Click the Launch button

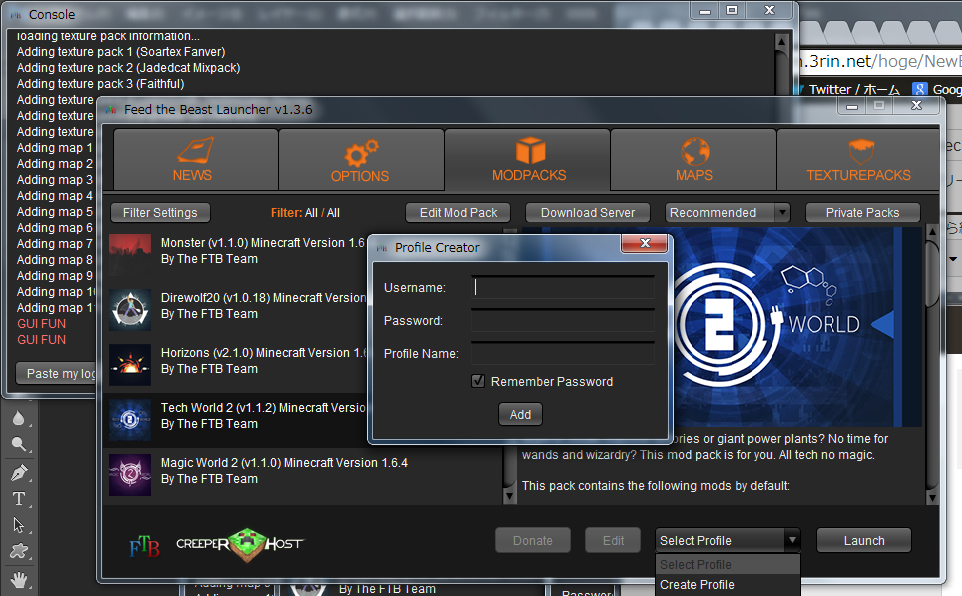coord(863,541)
